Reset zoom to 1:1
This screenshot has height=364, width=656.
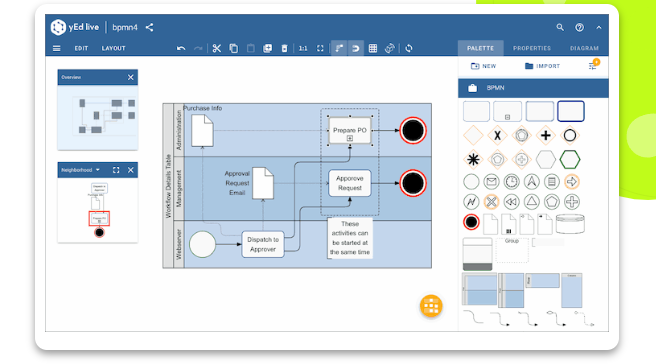point(303,48)
